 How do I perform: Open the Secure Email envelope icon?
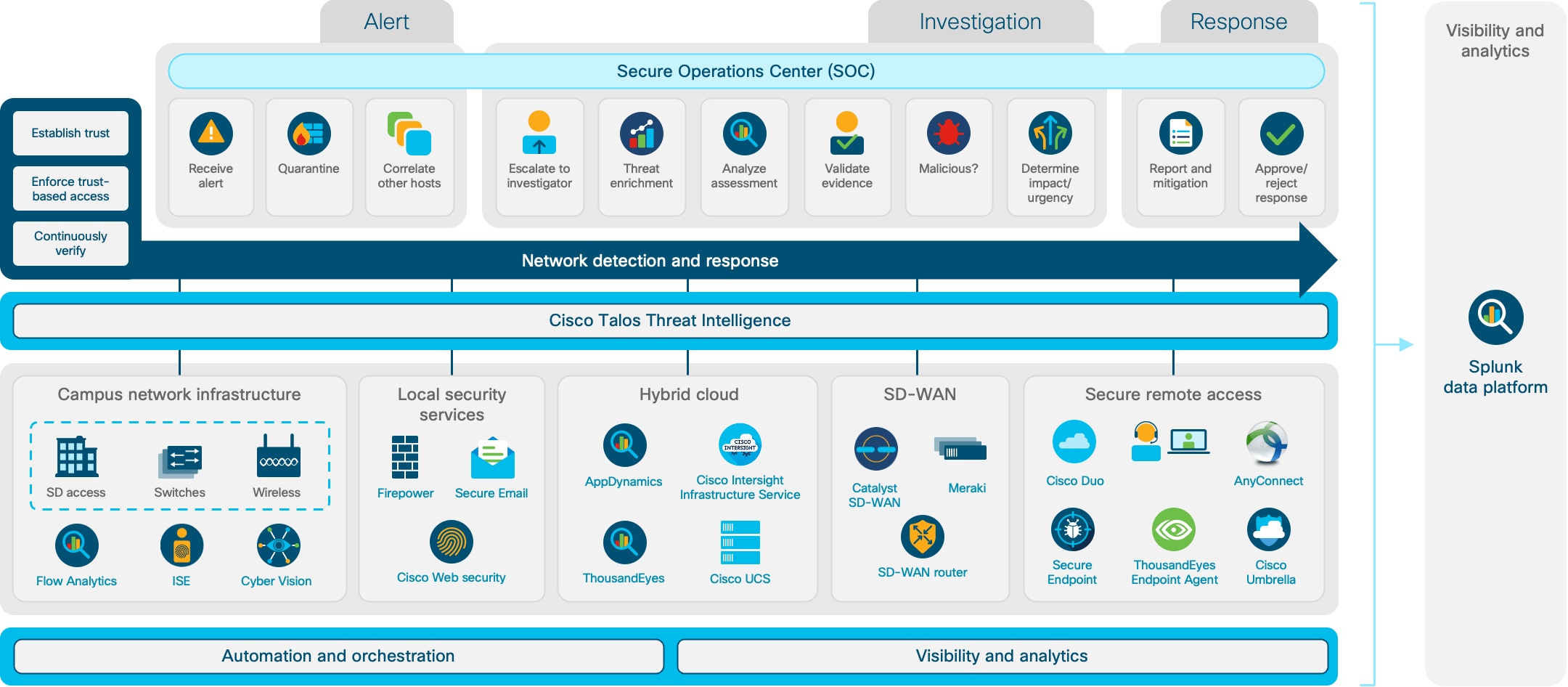[x=493, y=458]
